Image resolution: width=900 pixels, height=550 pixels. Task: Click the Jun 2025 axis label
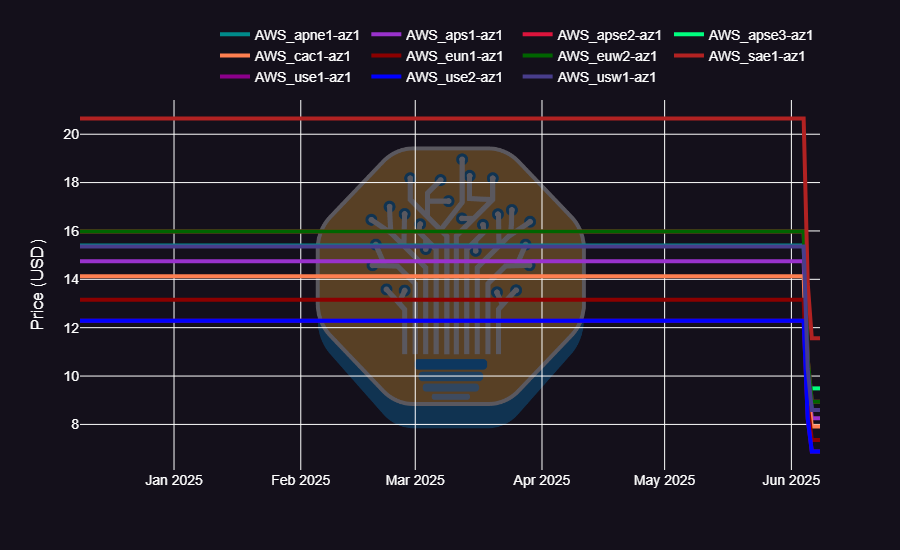[791, 480]
